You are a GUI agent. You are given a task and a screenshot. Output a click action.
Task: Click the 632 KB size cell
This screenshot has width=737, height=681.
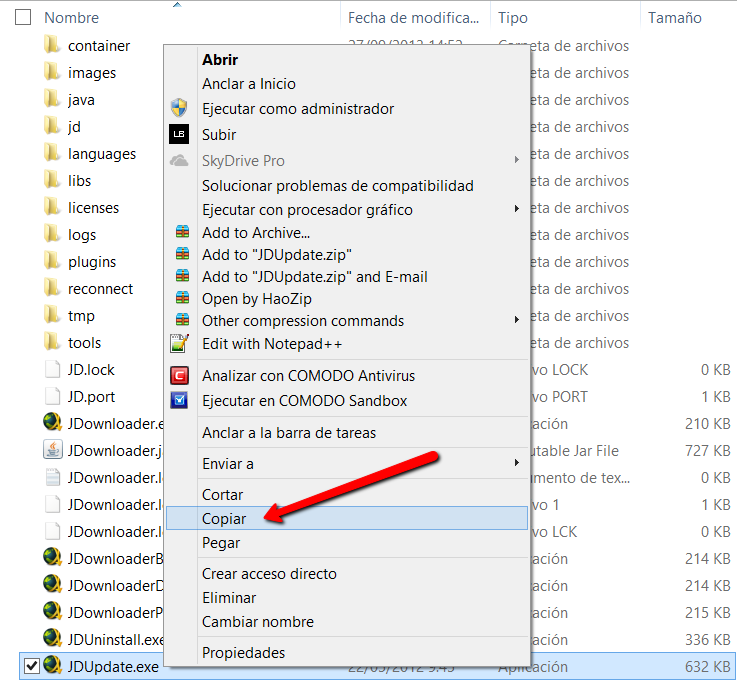[707, 666]
